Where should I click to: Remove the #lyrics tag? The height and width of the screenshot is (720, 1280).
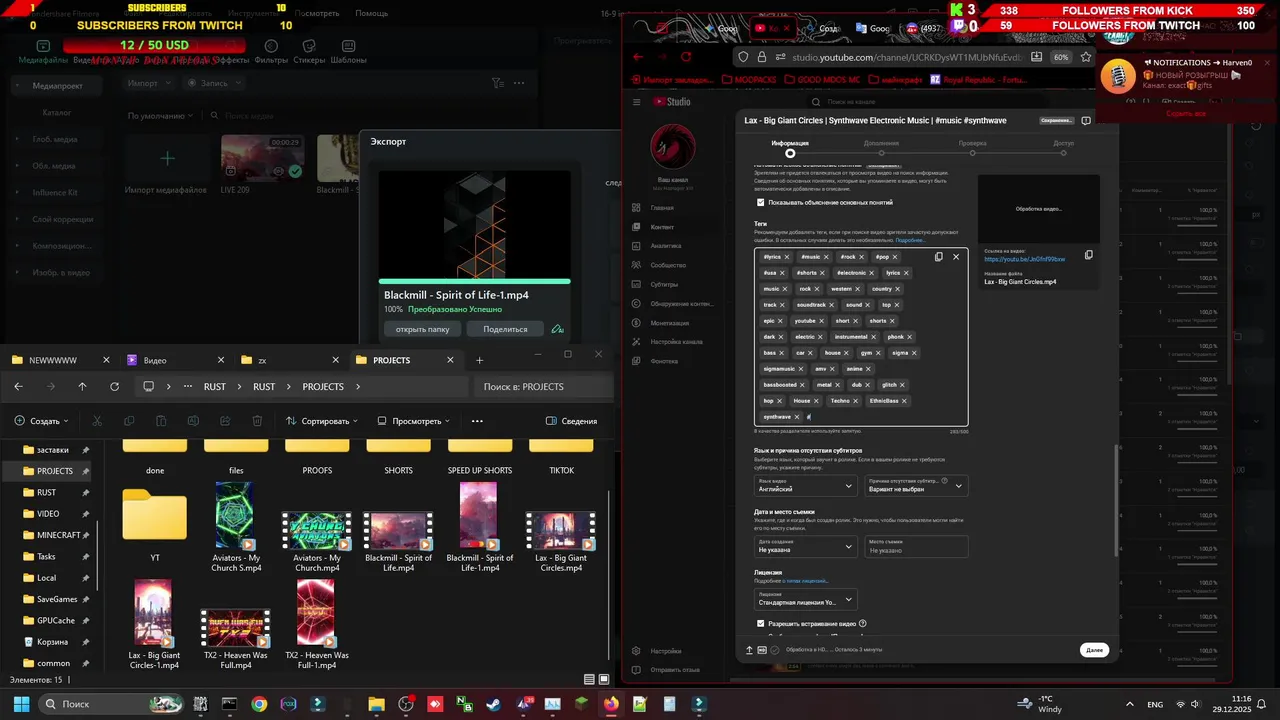[x=787, y=257]
